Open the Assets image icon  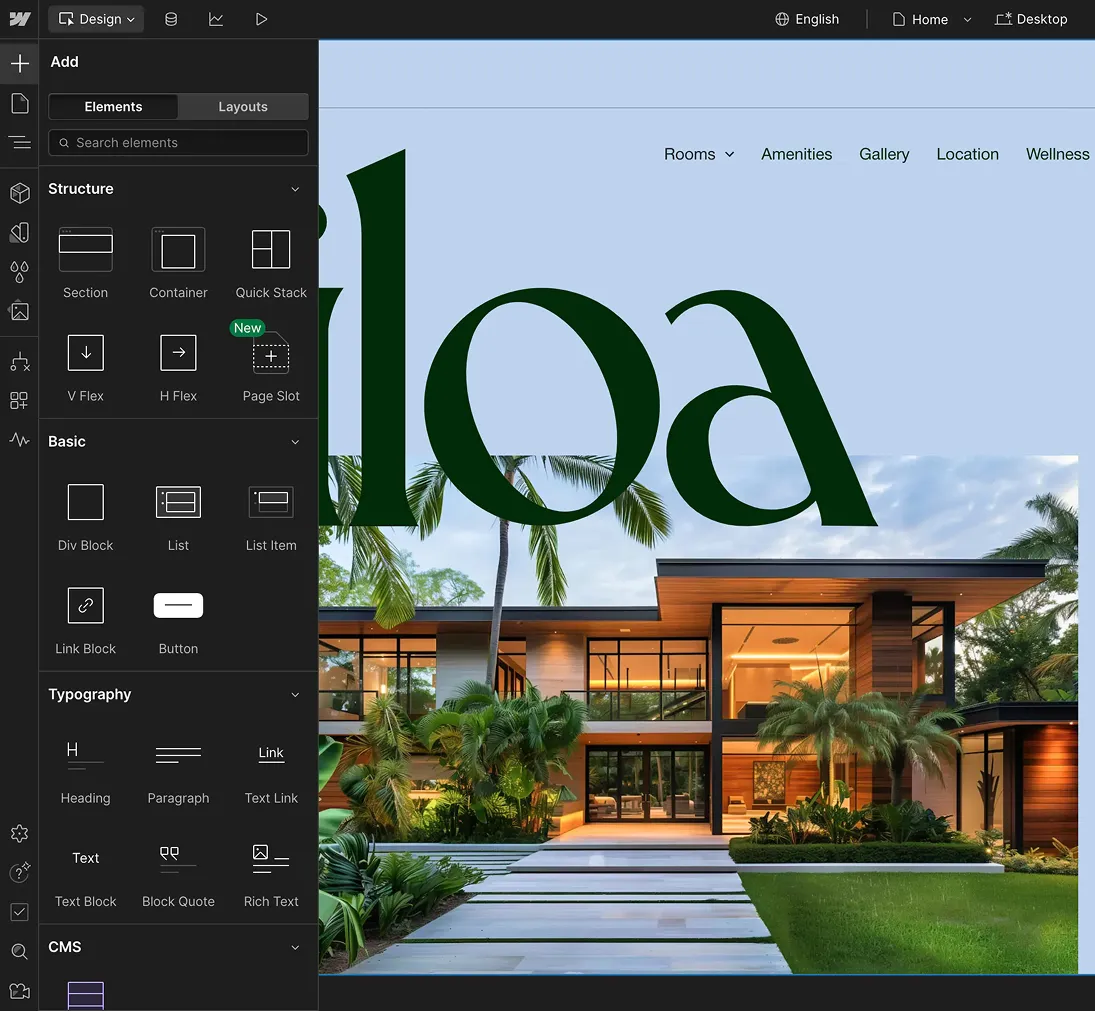point(20,311)
